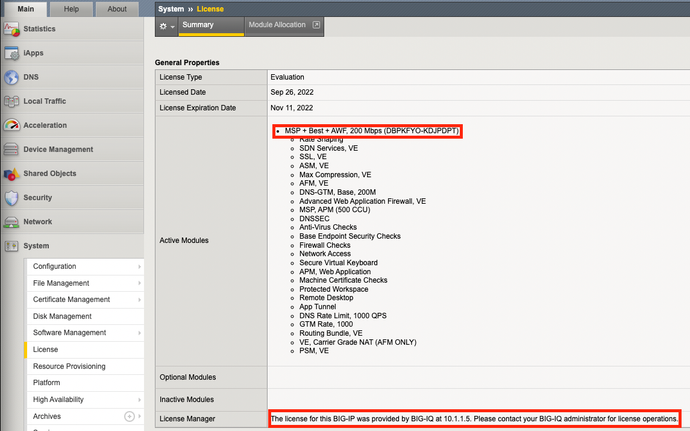Click the Statistics chart icon in sidebar
This screenshot has height=431, width=690.
(12, 29)
